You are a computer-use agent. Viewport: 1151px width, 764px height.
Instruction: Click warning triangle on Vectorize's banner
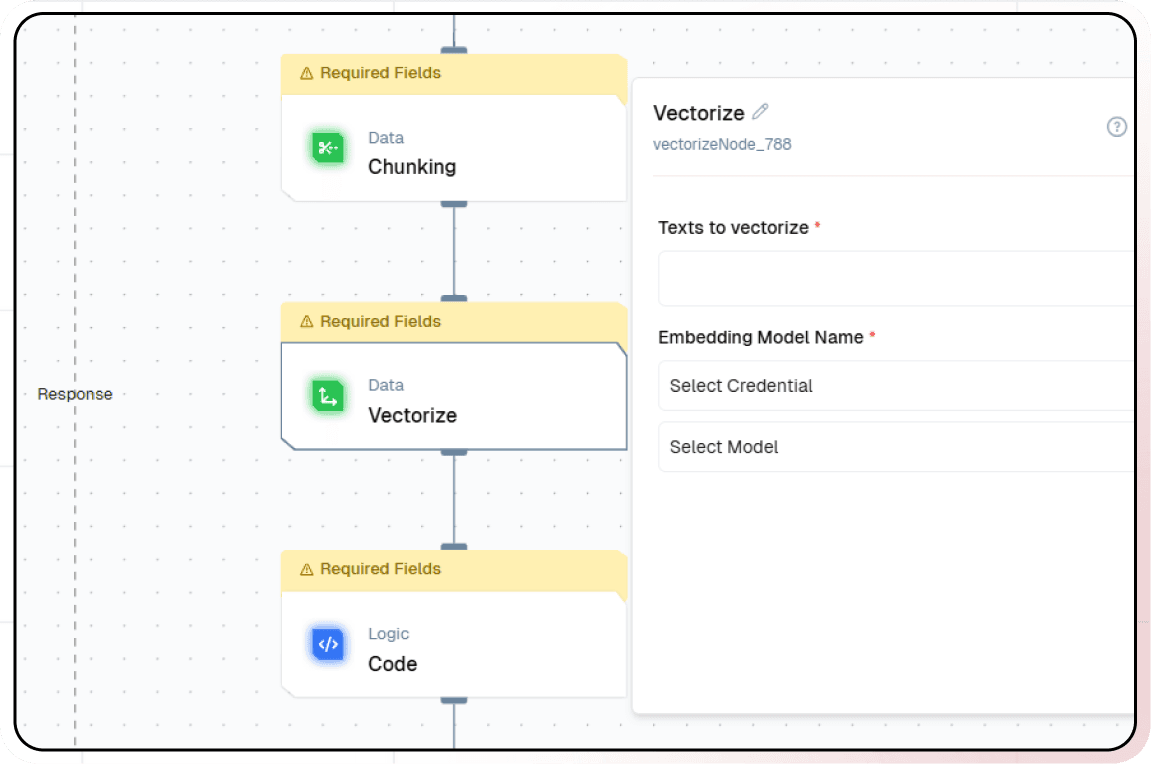tap(307, 322)
